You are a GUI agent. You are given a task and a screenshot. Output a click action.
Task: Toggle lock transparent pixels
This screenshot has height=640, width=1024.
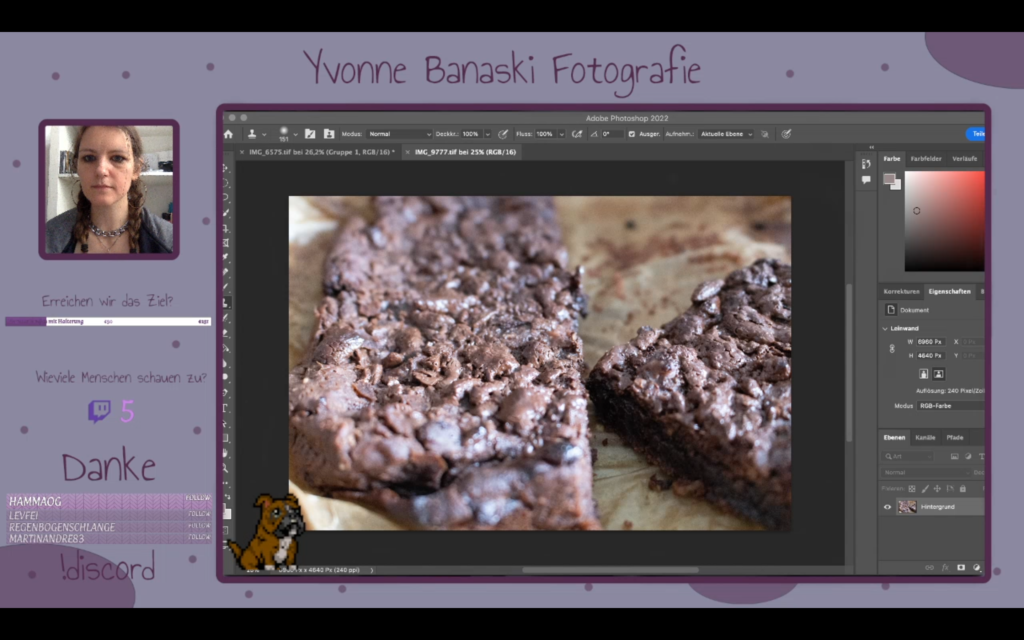pos(912,488)
